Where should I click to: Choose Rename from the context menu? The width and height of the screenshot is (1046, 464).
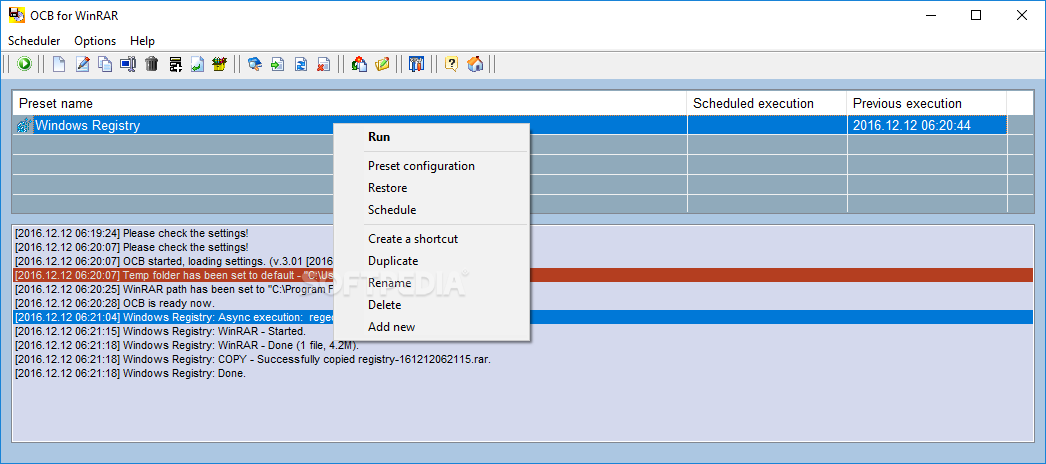point(431,283)
